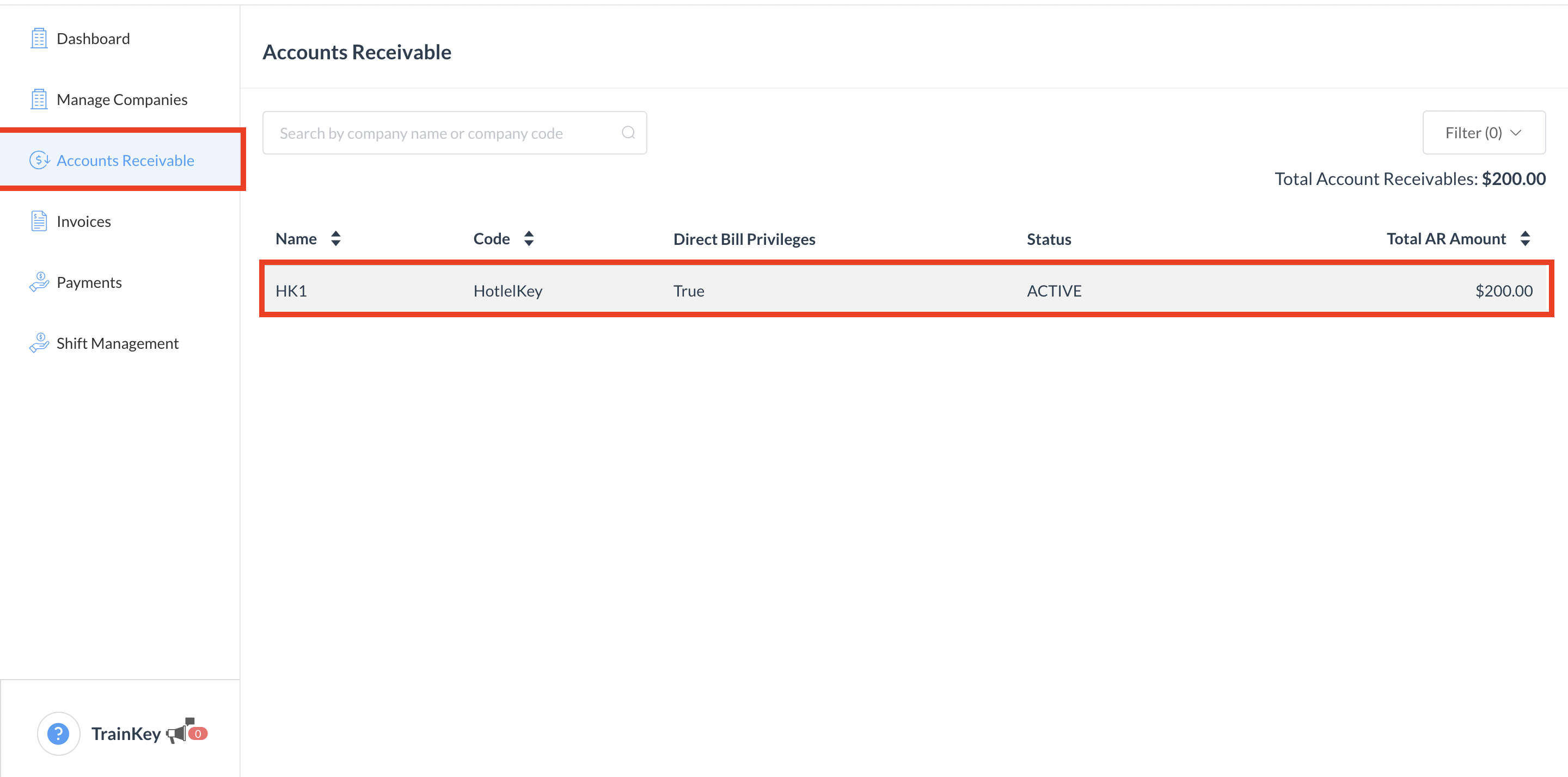This screenshot has height=777, width=1568.
Task: Click the blue question mark help icon
Action: [58, 733]
